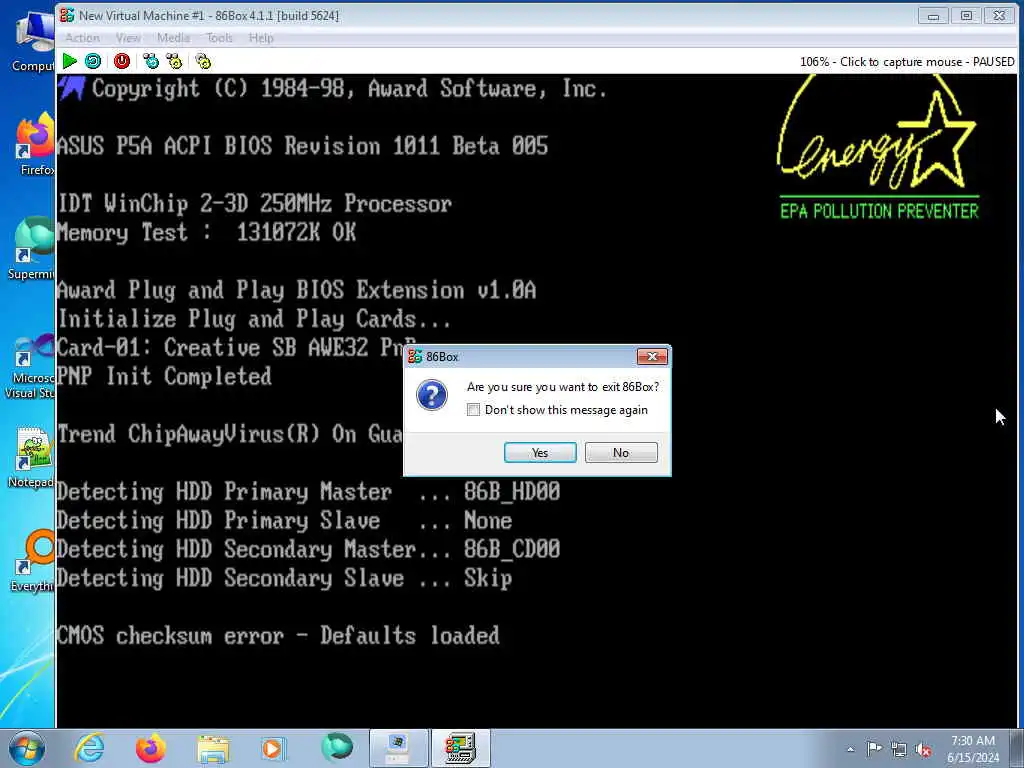This screenshot has width=1024, height=768.
Task: Open Action Center flag icon in tray
Action: (x=874, y=749)
